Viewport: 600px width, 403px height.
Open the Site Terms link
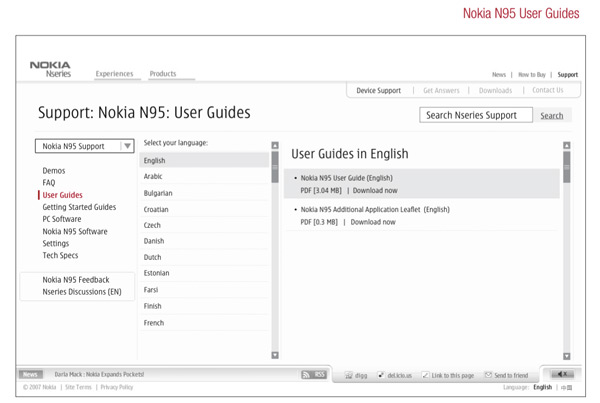pyautogui.click(x=78, y=387)
